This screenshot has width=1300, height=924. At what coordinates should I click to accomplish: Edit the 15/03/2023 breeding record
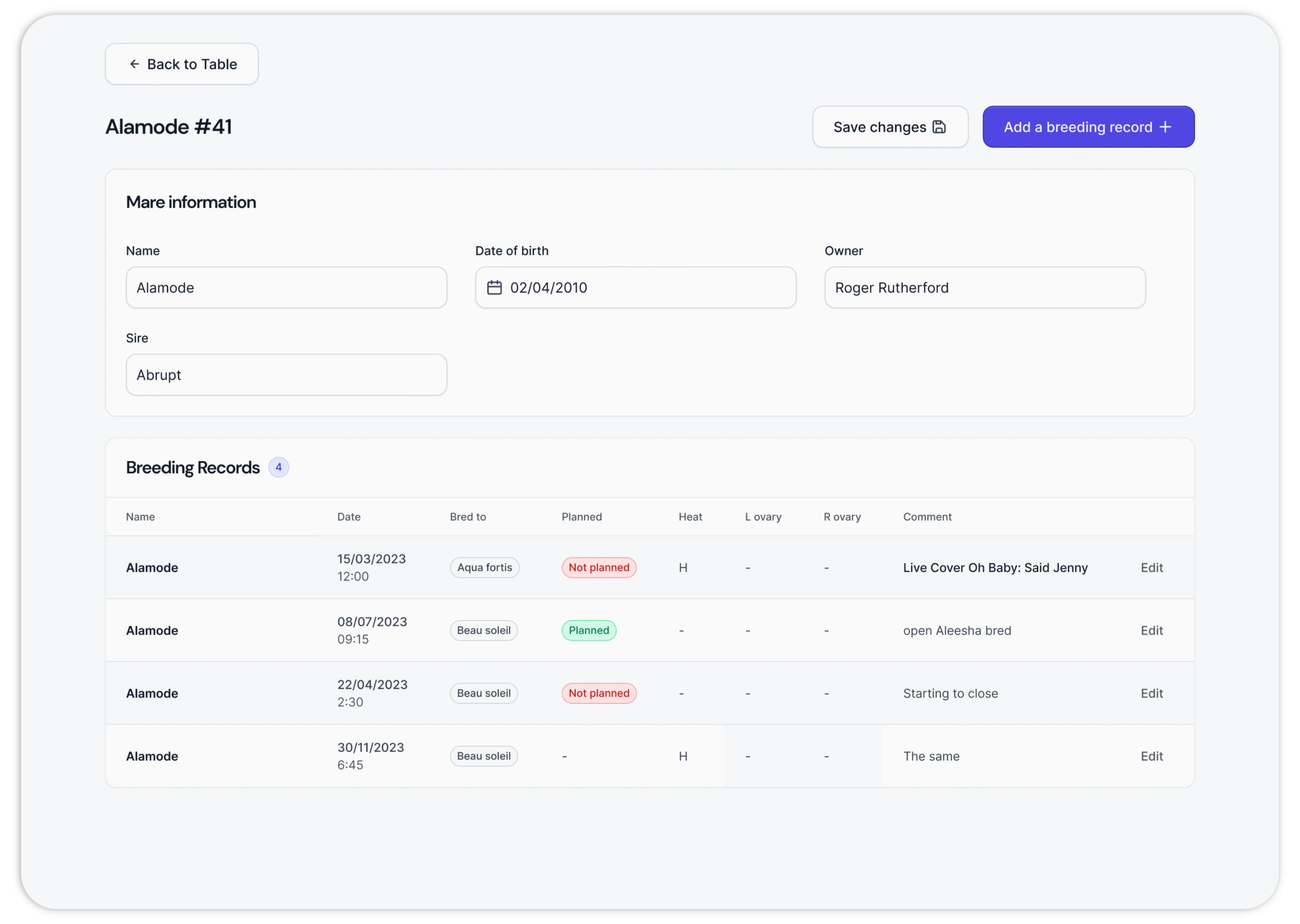(1151, 567)
